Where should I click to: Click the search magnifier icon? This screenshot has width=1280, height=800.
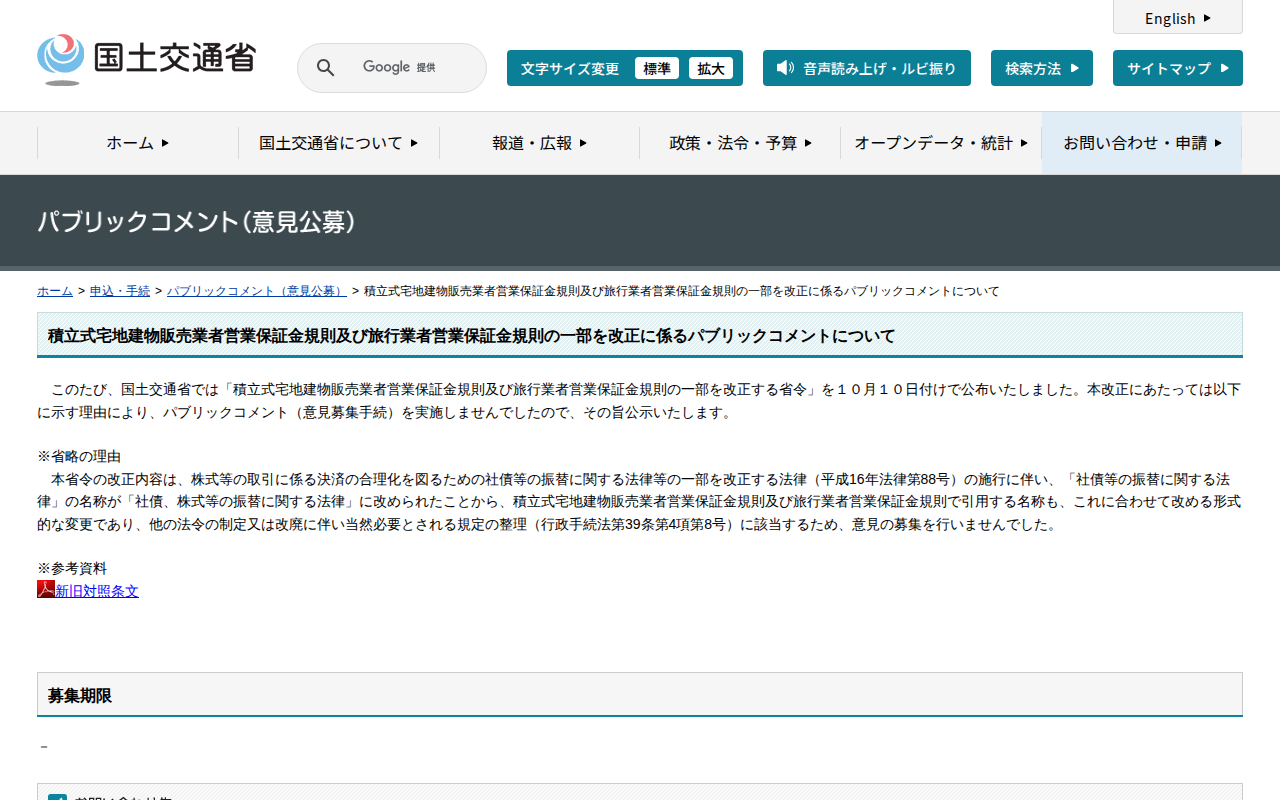coord(325,68)
